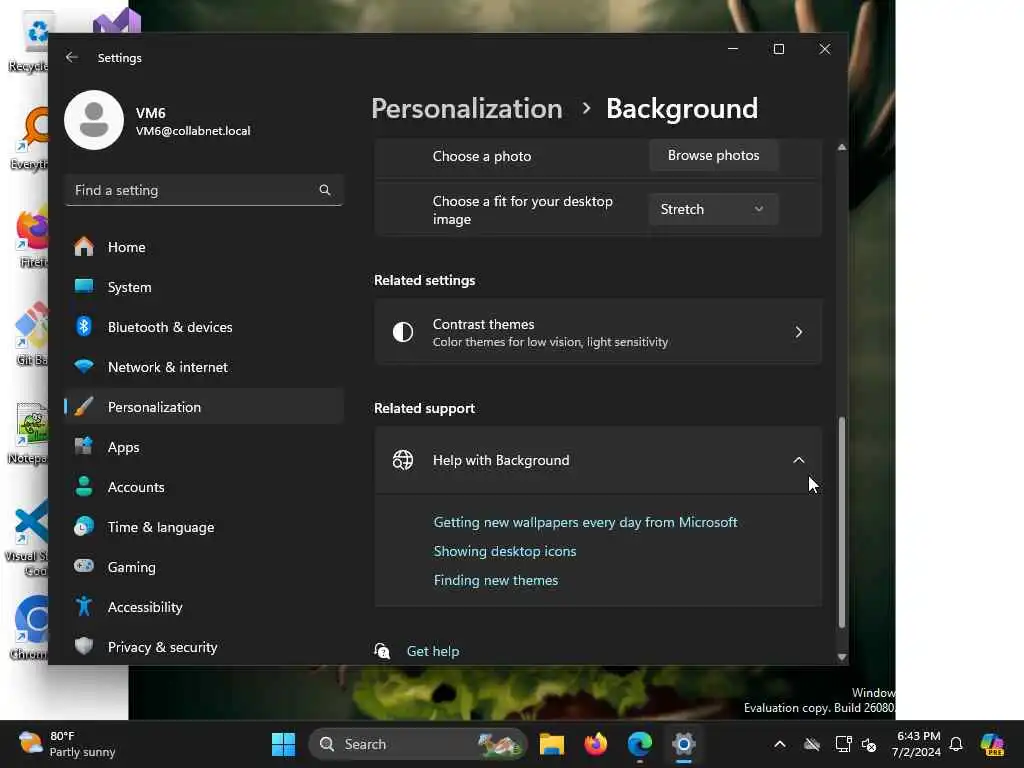Viewport: 1024px width, 768px height.
Task: Open Network & internet settings
Action: click(x=204, y=367)
